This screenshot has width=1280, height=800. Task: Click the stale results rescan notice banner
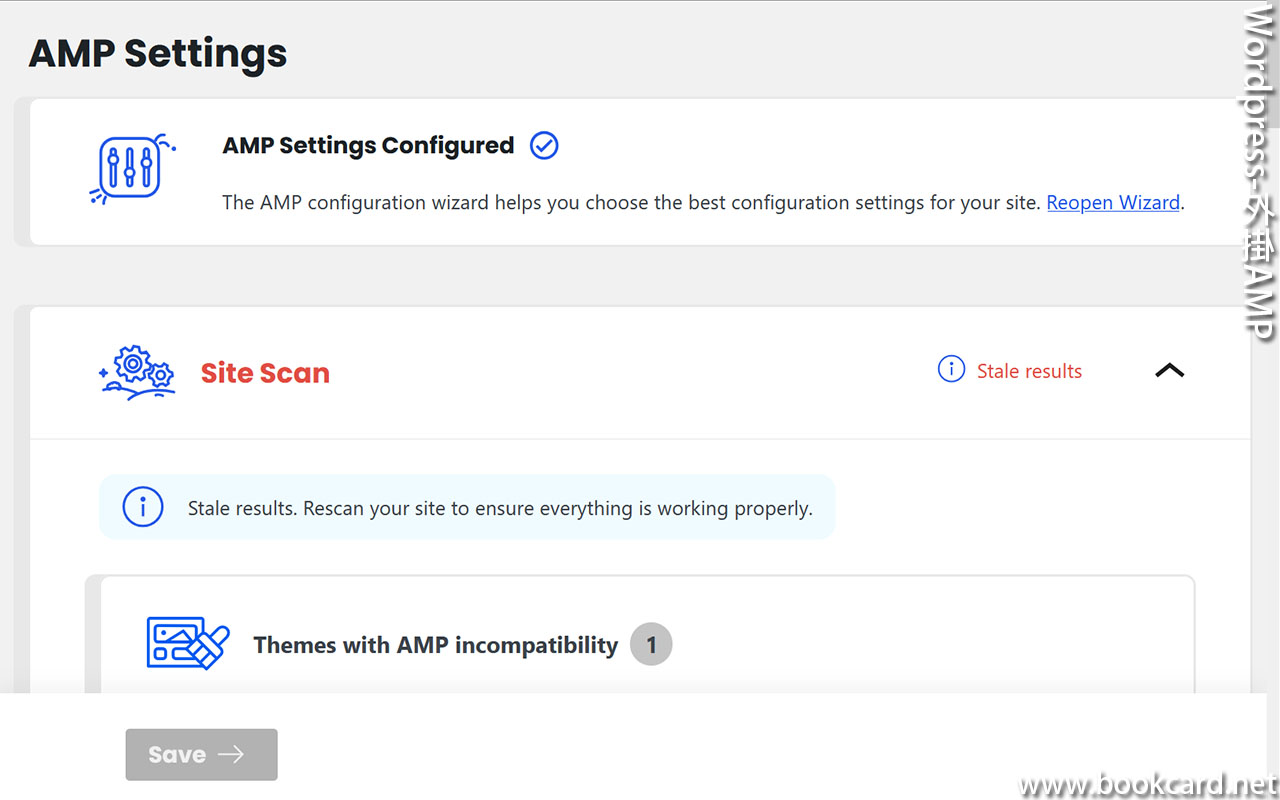point(466,507)
